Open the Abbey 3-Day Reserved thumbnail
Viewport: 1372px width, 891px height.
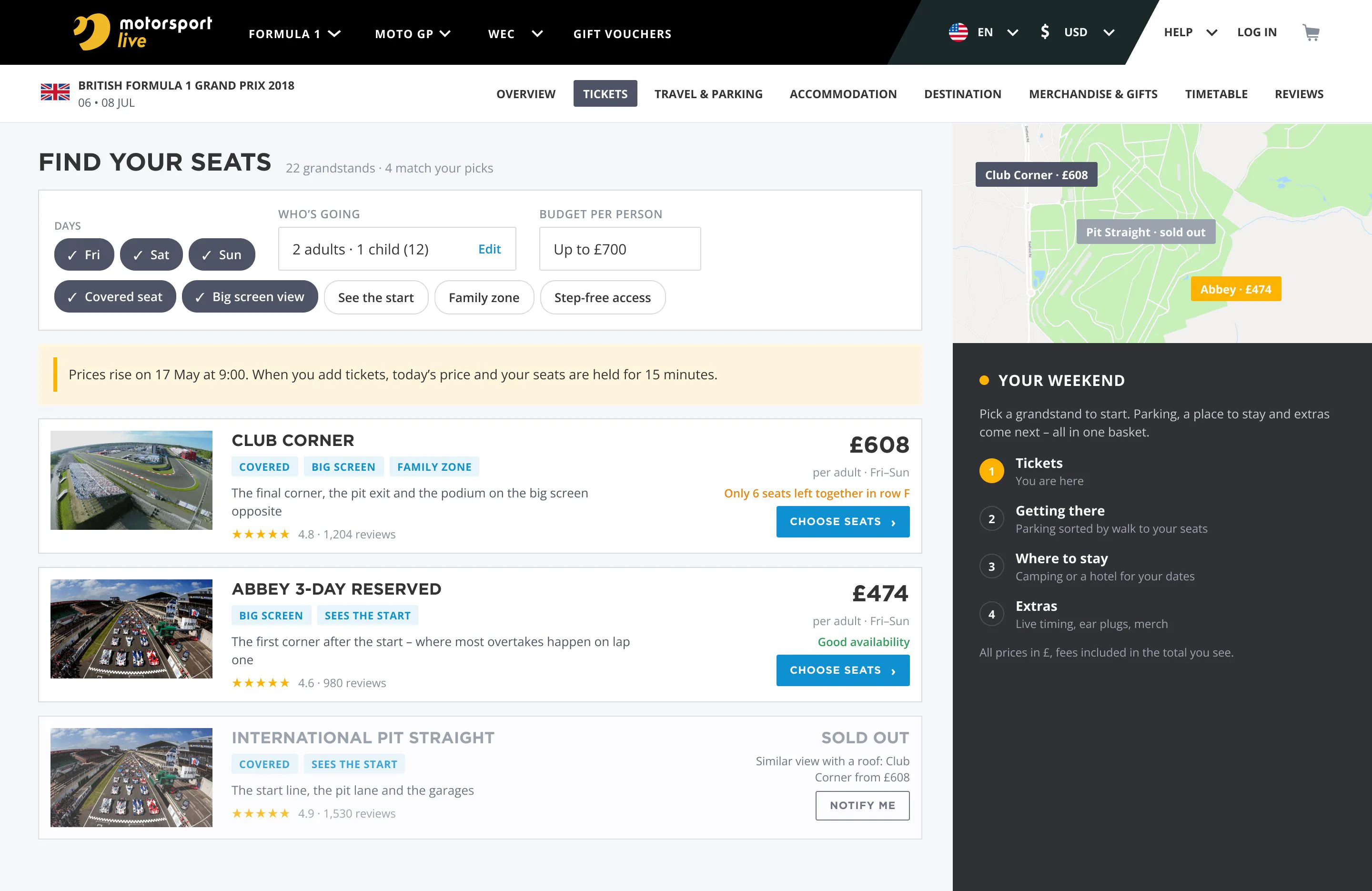(131, 628)
